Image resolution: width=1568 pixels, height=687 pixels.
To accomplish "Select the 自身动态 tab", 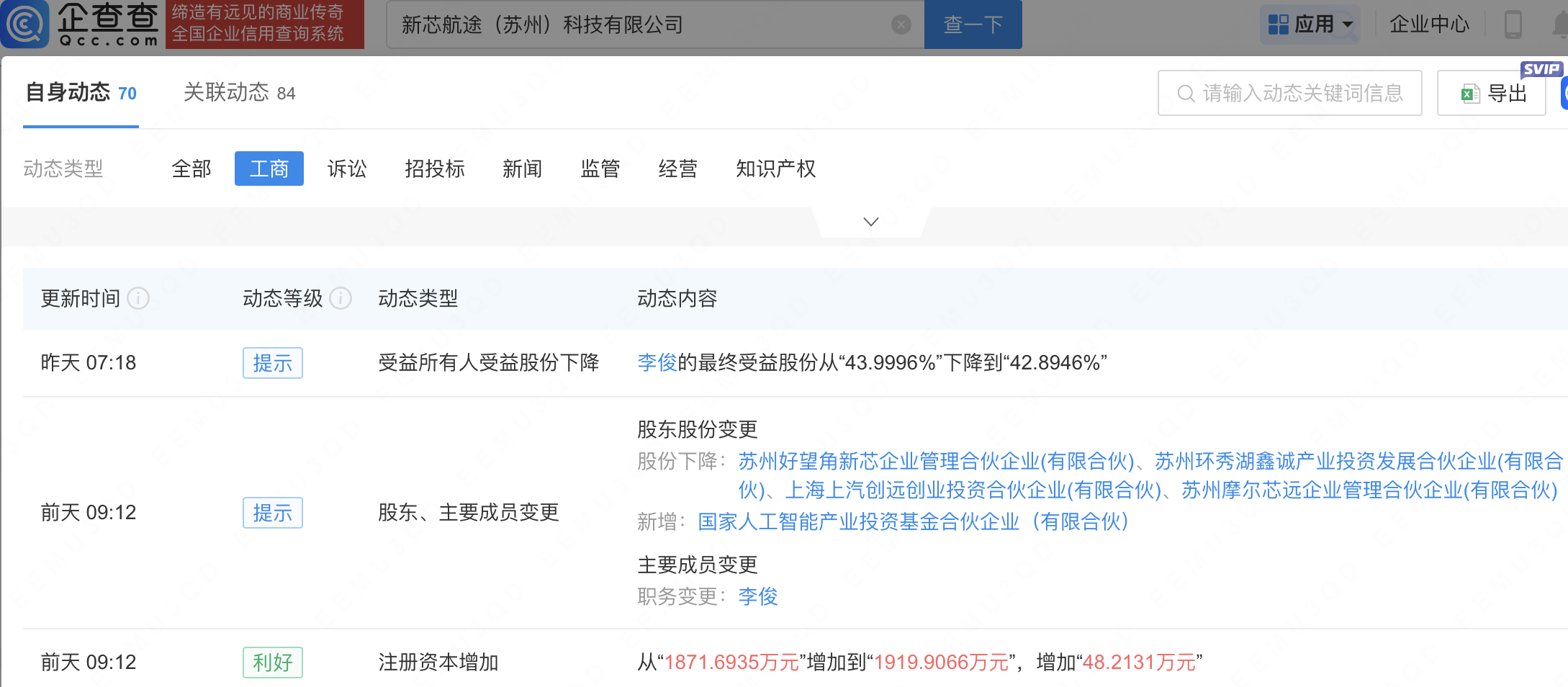I will pos(81,93).
